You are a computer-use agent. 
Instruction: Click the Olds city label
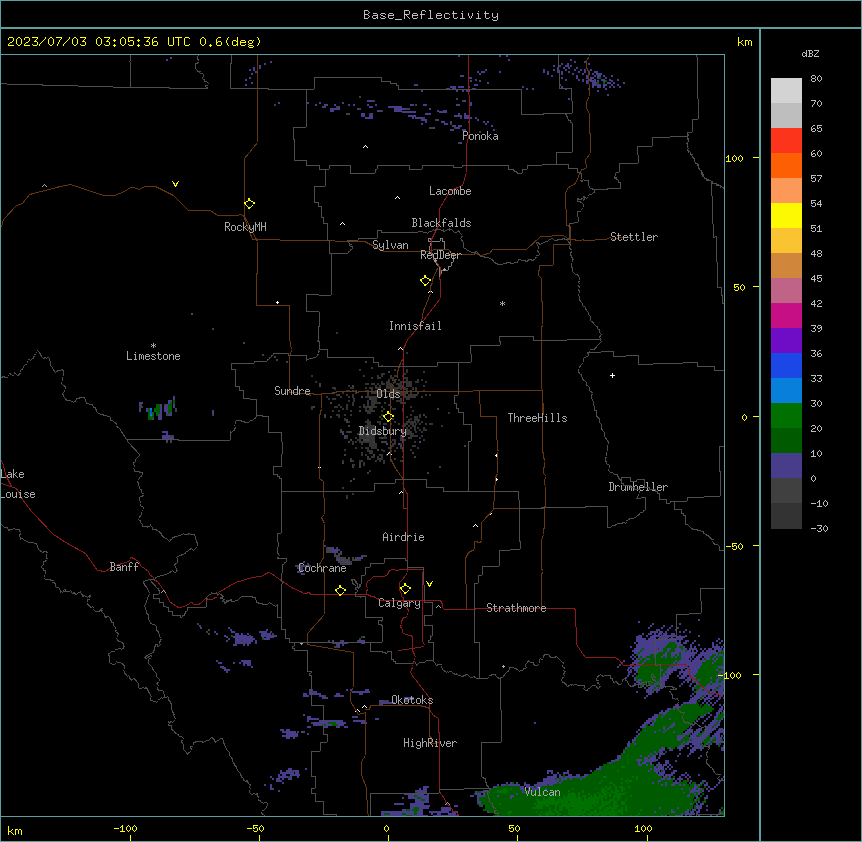coord(388,394)
